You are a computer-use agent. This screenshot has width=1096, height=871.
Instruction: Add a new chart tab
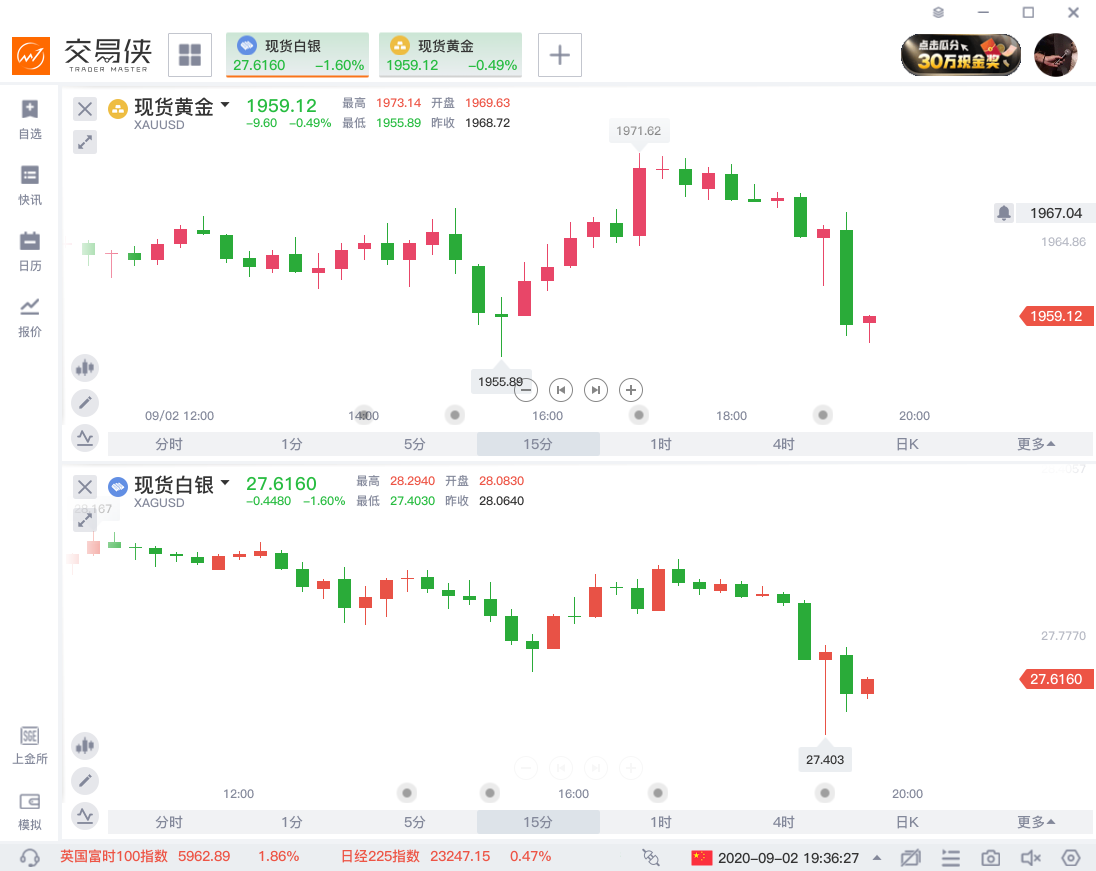point(559,55)
